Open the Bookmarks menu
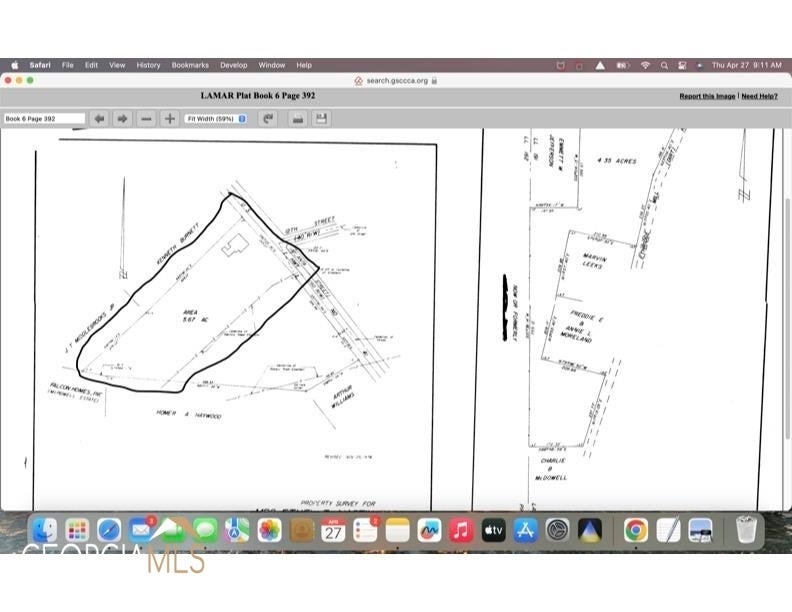The image size is (792, 612). tap(190, 65)
